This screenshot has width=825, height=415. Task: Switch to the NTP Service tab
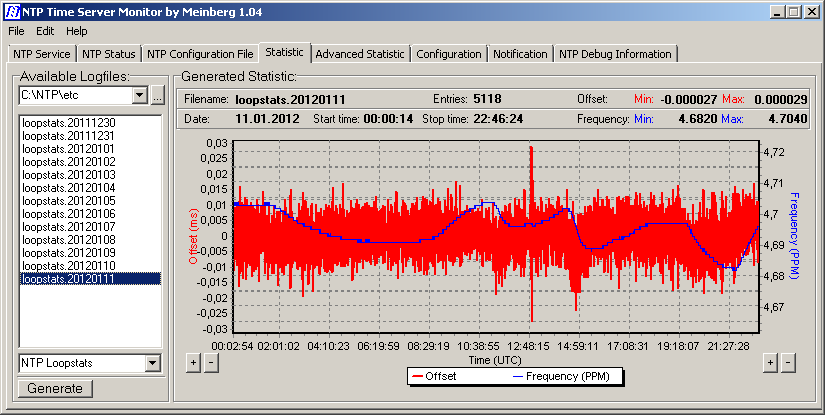pyautogui.click(x=42, y=54)
